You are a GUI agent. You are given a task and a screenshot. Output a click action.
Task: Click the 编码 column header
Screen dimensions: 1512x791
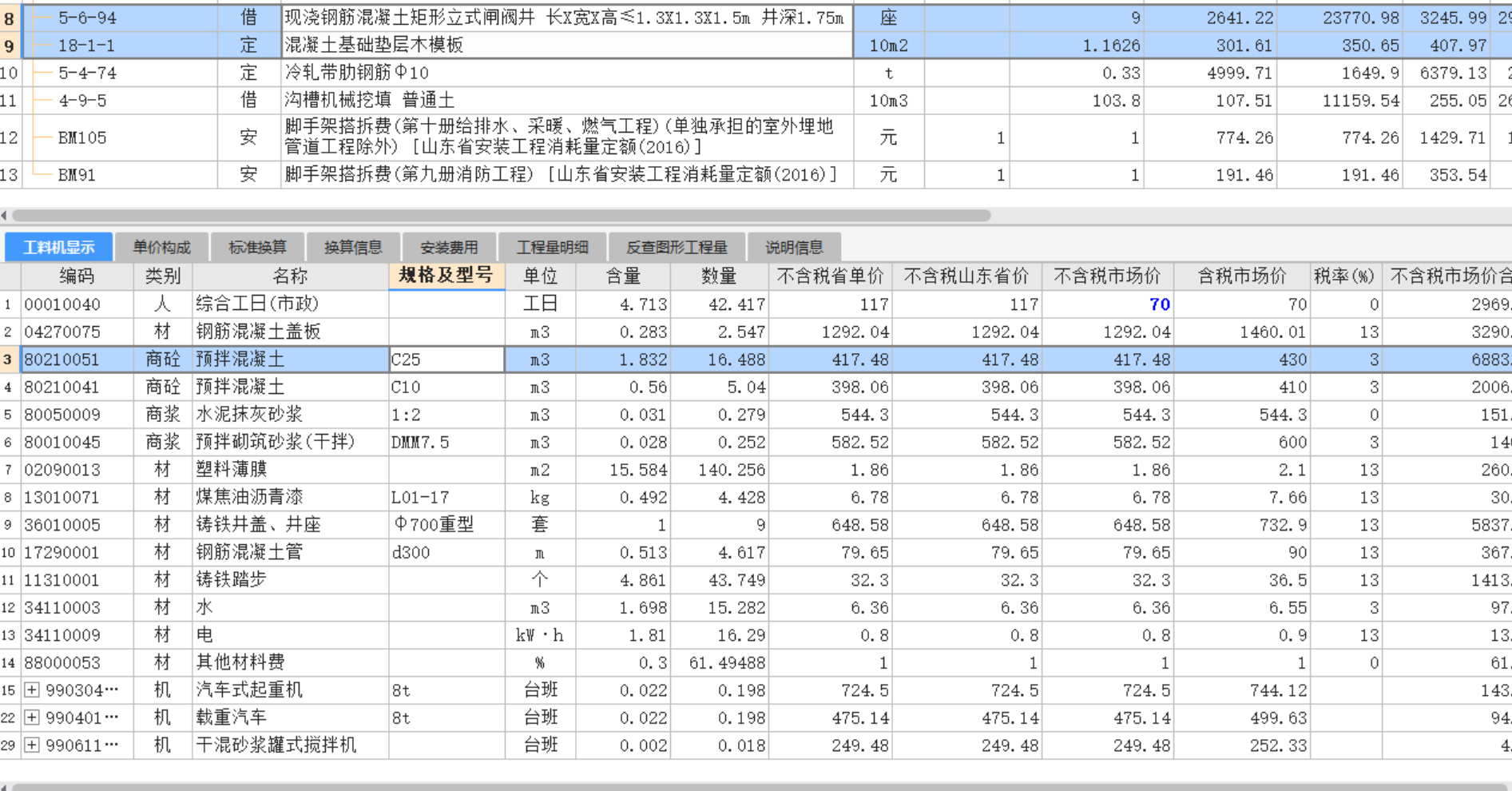point(77,276)
